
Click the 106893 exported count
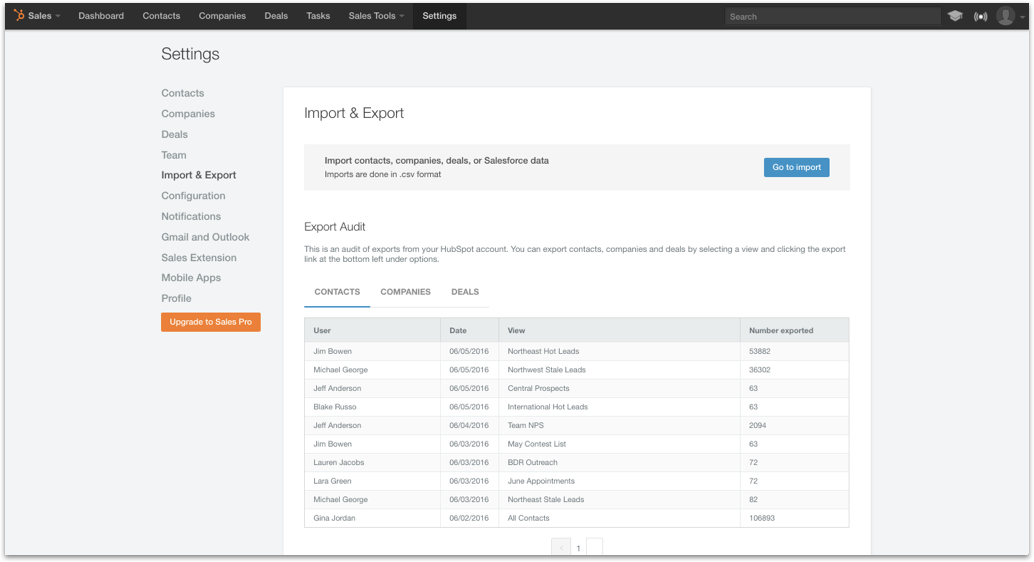[x=762, y=518]
